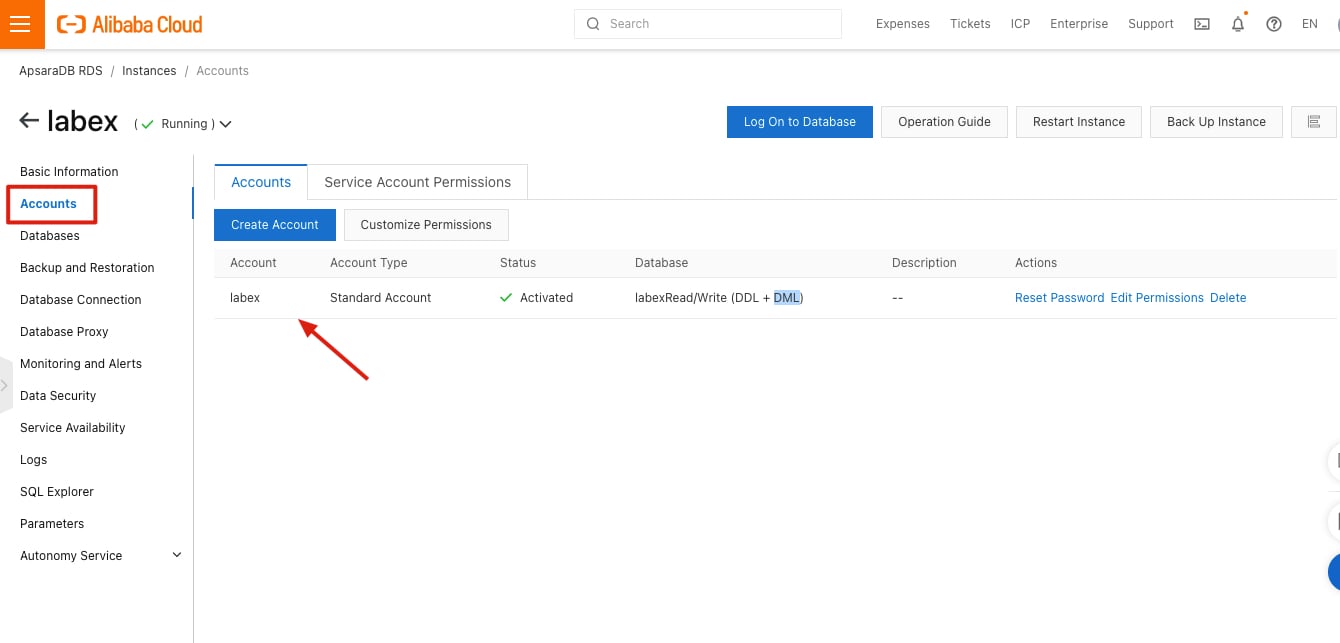
Task: Click labexRead/Write (DDL + DML) cell
Action: (719, 298)
